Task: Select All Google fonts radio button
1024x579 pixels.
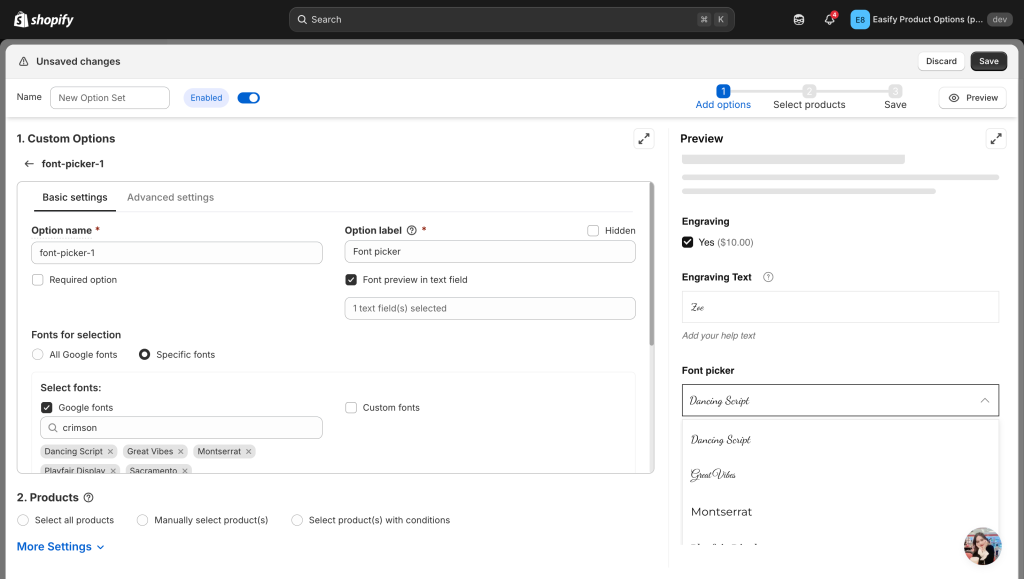Action: [x=38, y=355]
